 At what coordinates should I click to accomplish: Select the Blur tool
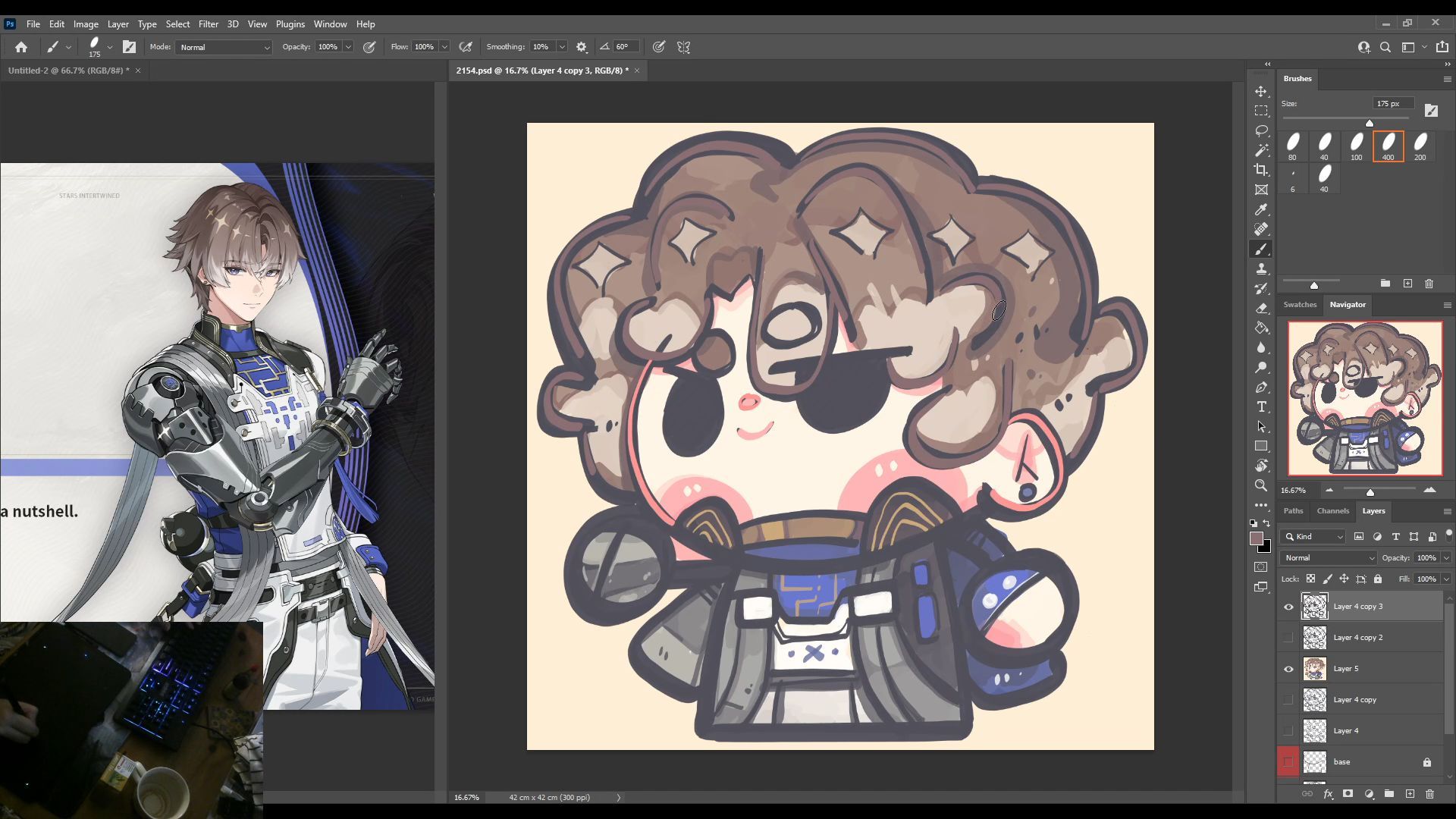pyautogui.click(x=1261, y=347)
